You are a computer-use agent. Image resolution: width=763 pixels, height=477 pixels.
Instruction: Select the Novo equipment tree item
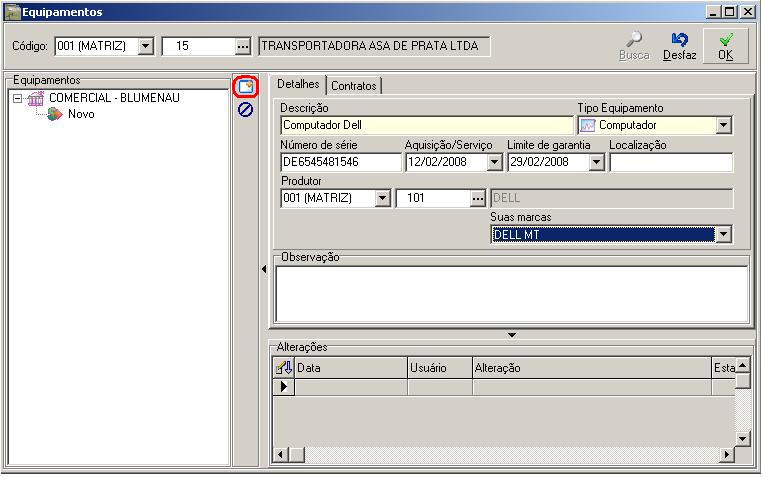[x=81, y=114]
